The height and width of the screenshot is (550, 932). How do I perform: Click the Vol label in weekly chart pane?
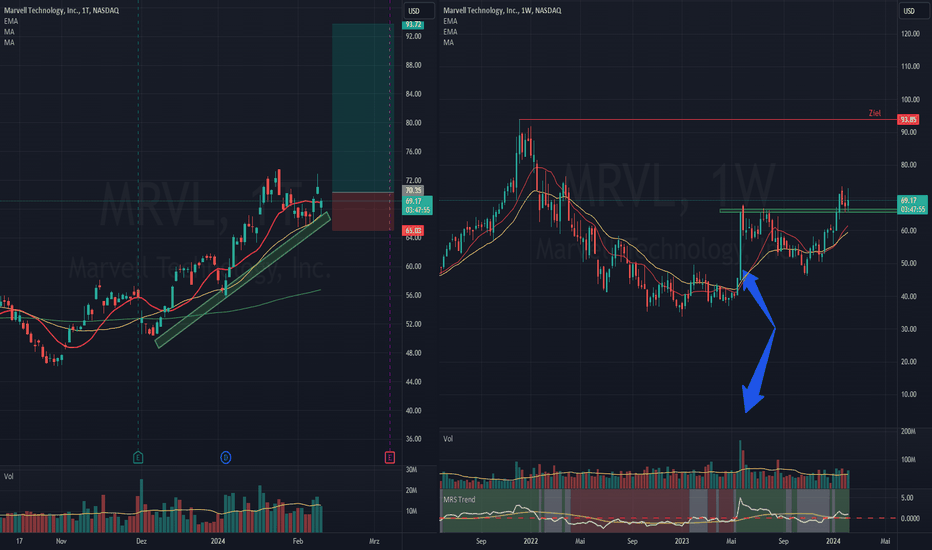[x=448, y=439]
